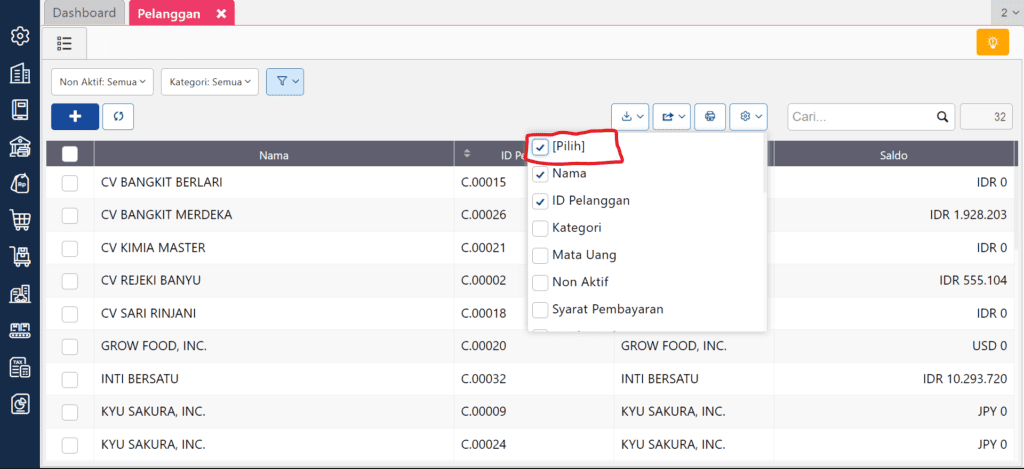This screenshot has height=469, width=1024.
Task: Enable the Mata Uang column checkbox
Action: (541, 255)
